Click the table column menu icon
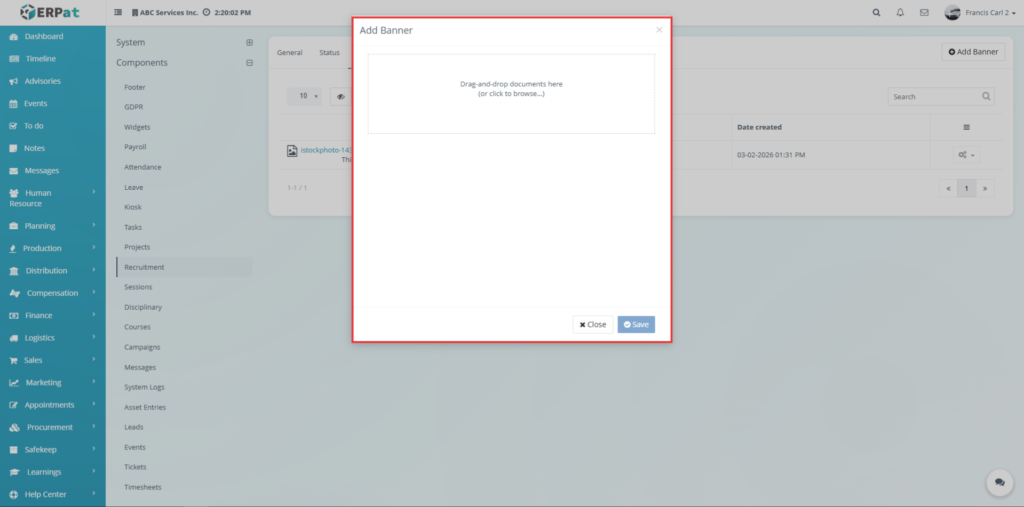 (967, 127)
